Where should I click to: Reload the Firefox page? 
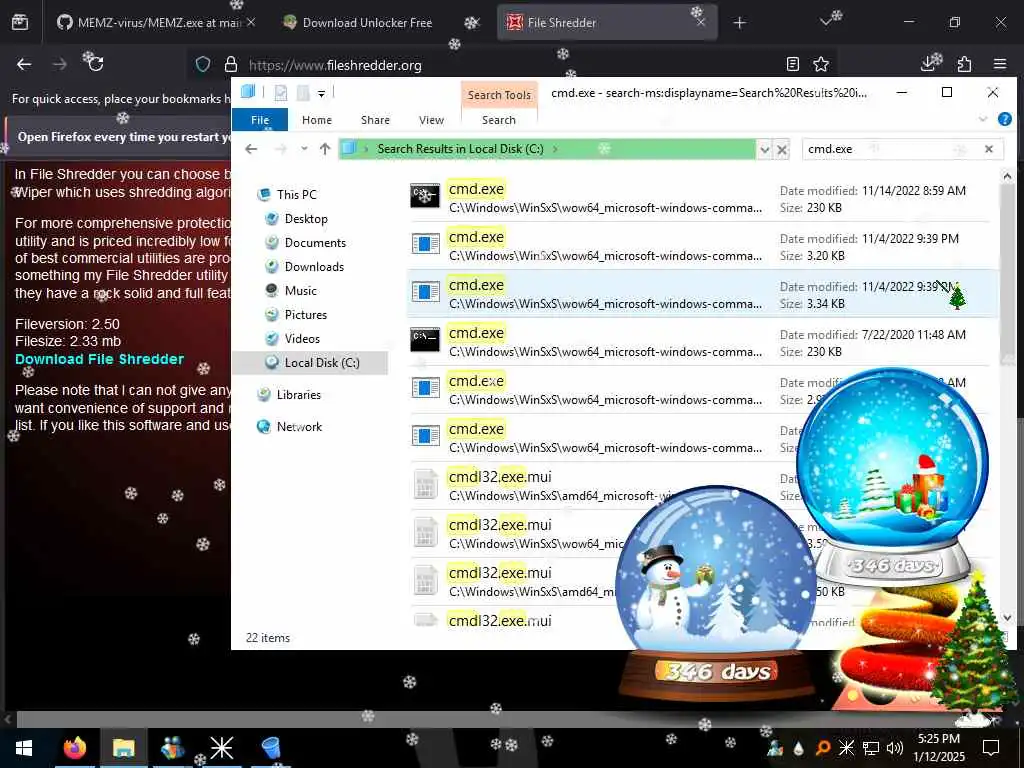pos(95,64)
